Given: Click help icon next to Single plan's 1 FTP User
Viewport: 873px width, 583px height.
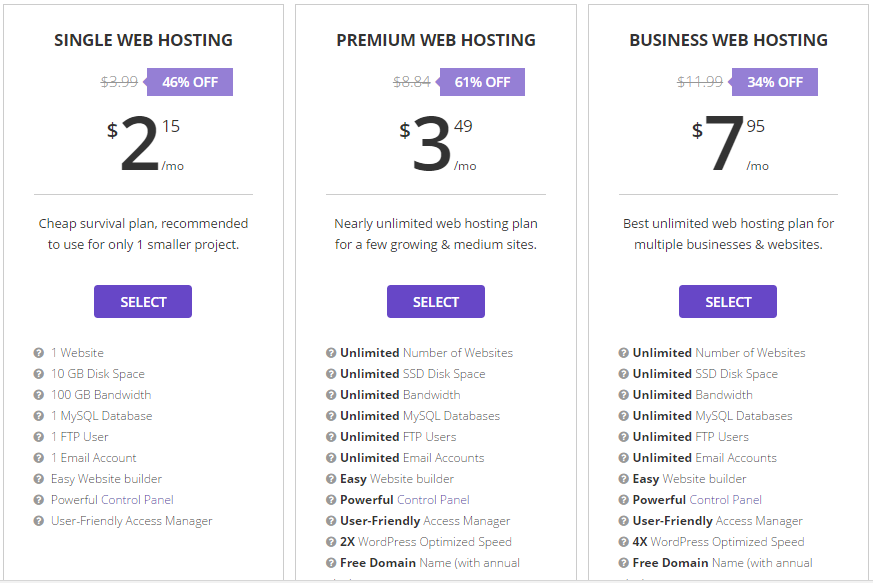Looking at the screenshot, I should (39, 437).
